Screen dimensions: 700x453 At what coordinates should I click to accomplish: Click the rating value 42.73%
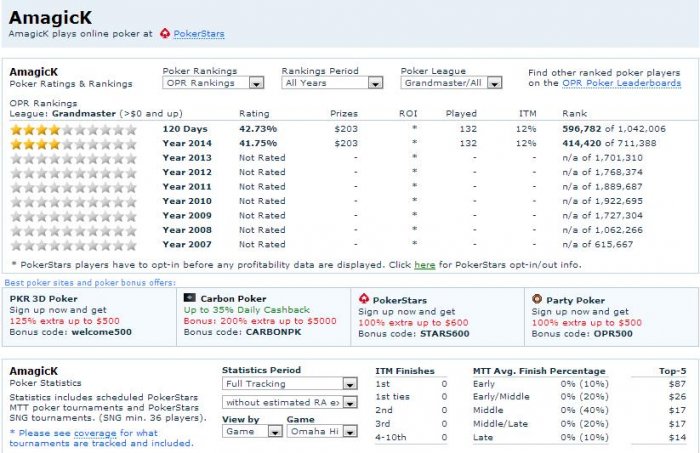tap(258, 129)
